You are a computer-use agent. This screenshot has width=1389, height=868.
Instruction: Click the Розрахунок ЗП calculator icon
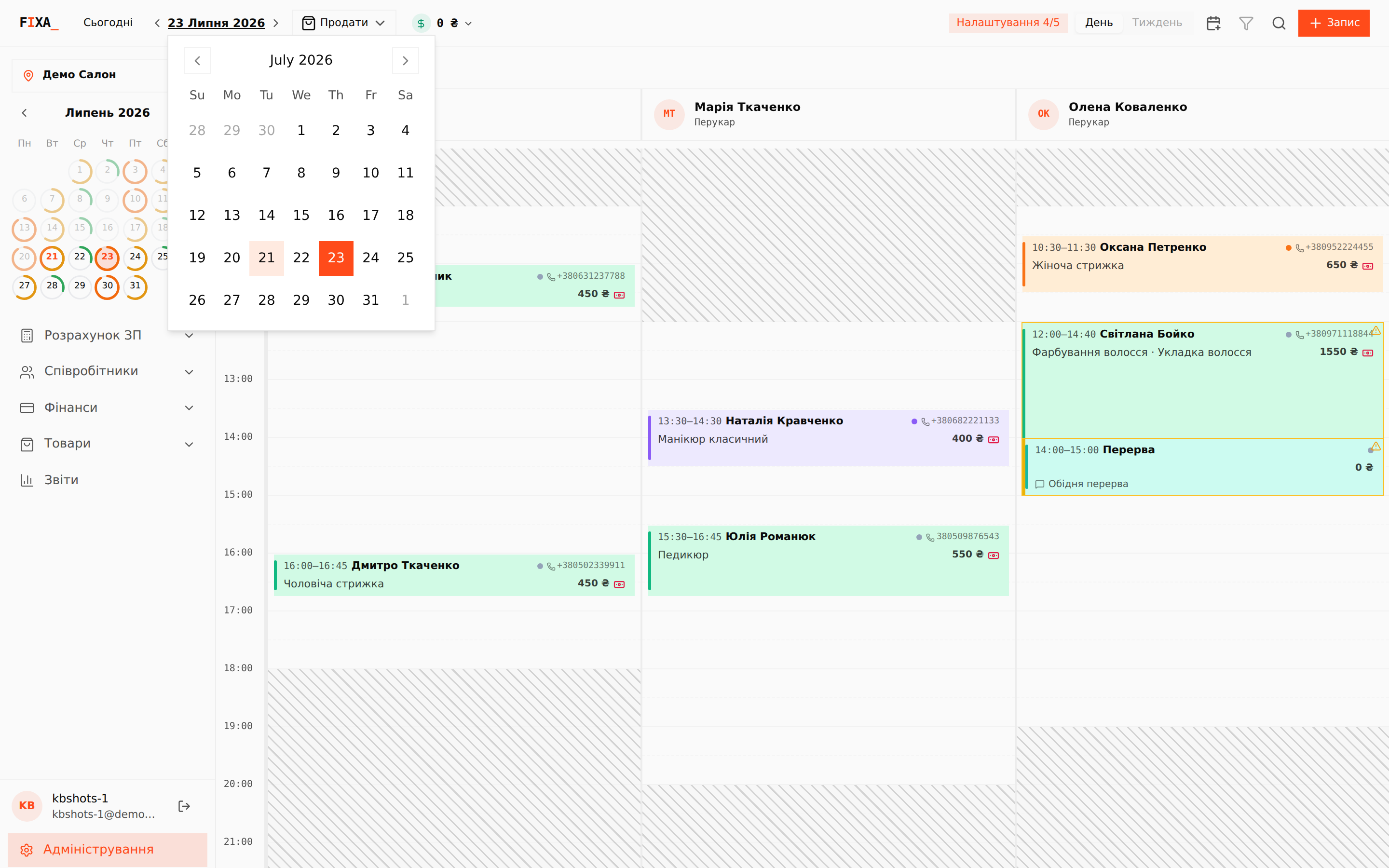point(27,336)
